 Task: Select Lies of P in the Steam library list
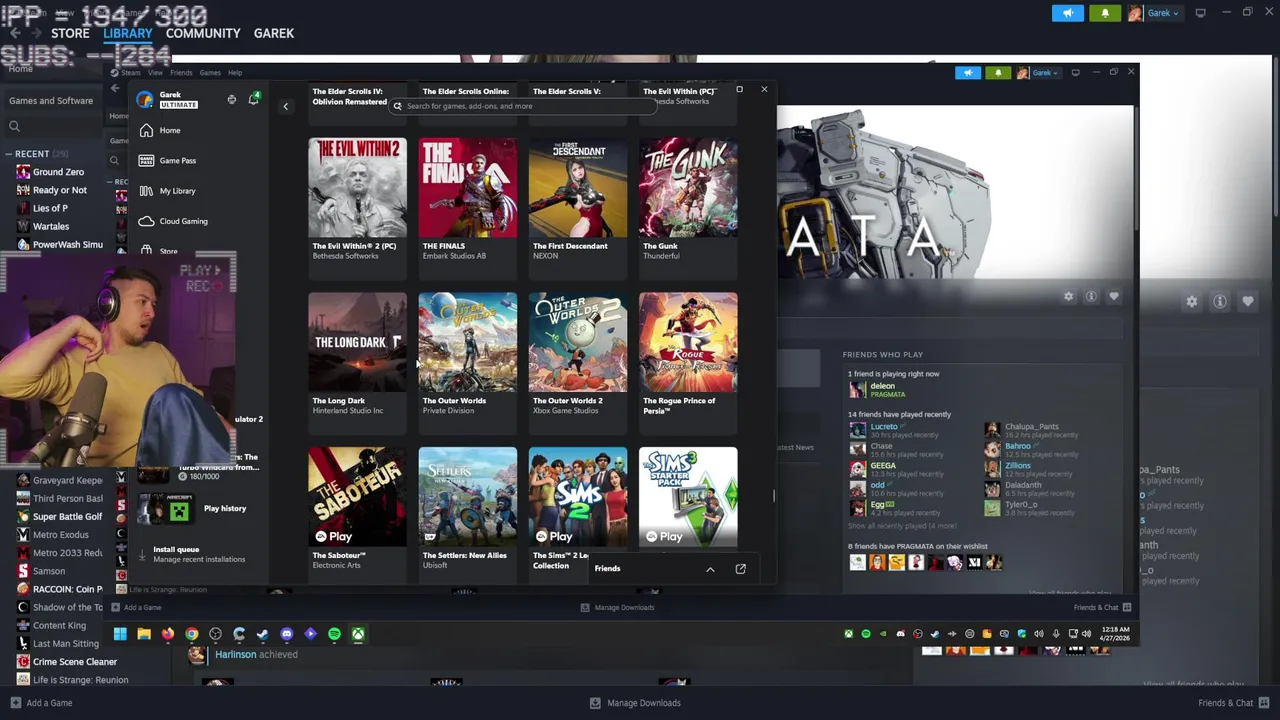pyautogui.click(x=50, y=208)
